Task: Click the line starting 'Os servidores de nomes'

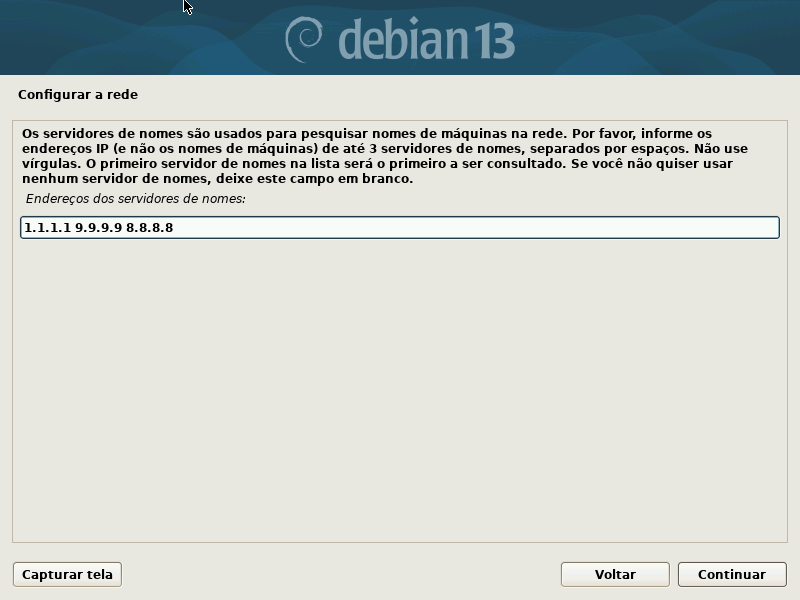Action: [x=367, y=134]
